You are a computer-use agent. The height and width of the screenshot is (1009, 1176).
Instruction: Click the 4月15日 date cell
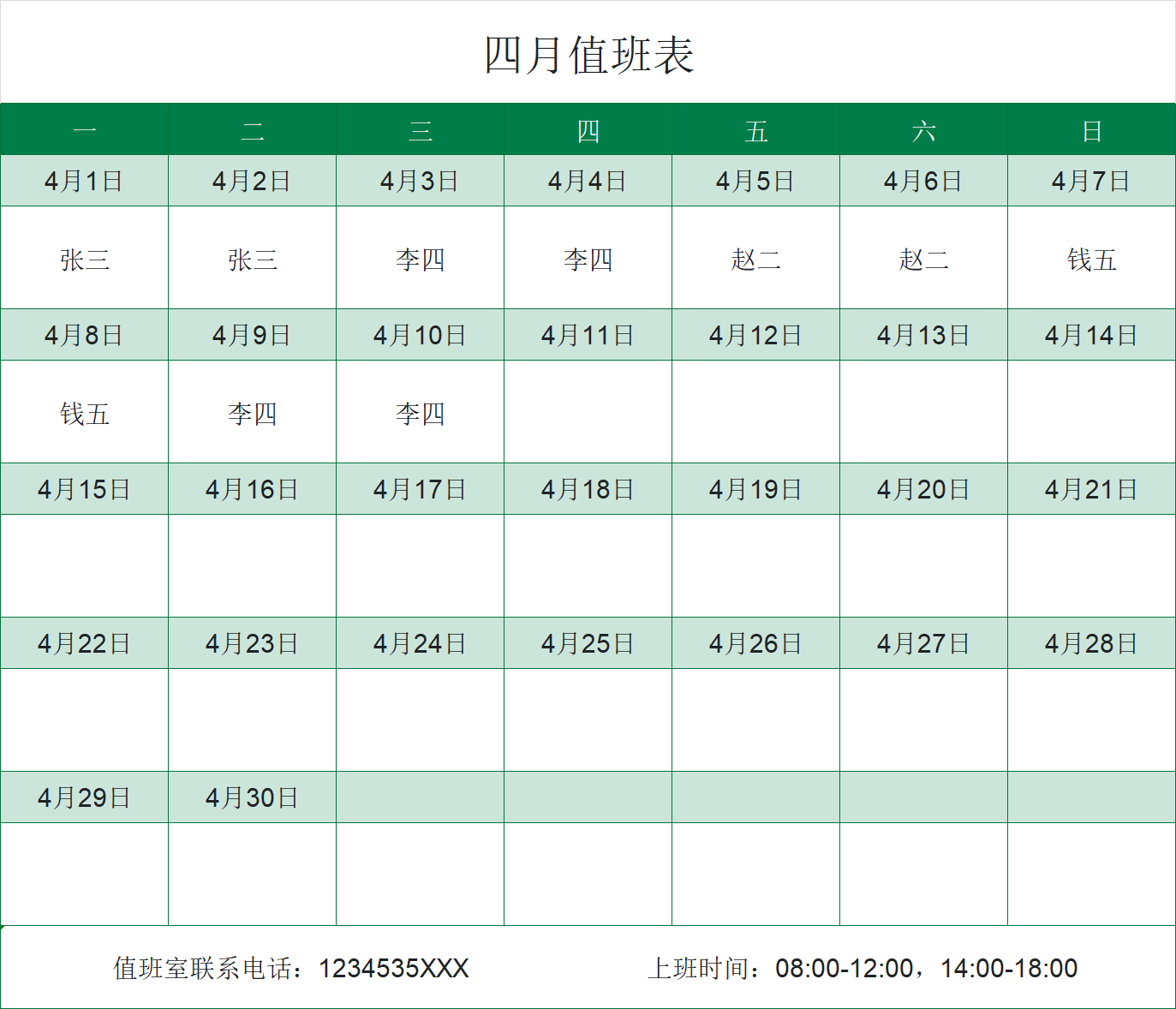coord(84,488)
